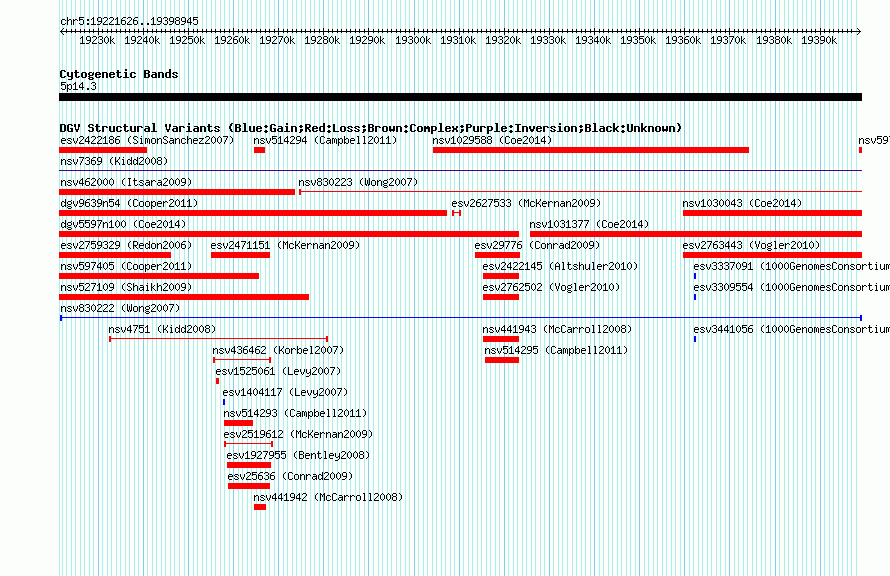Select the red bar under esv29776

497,255
